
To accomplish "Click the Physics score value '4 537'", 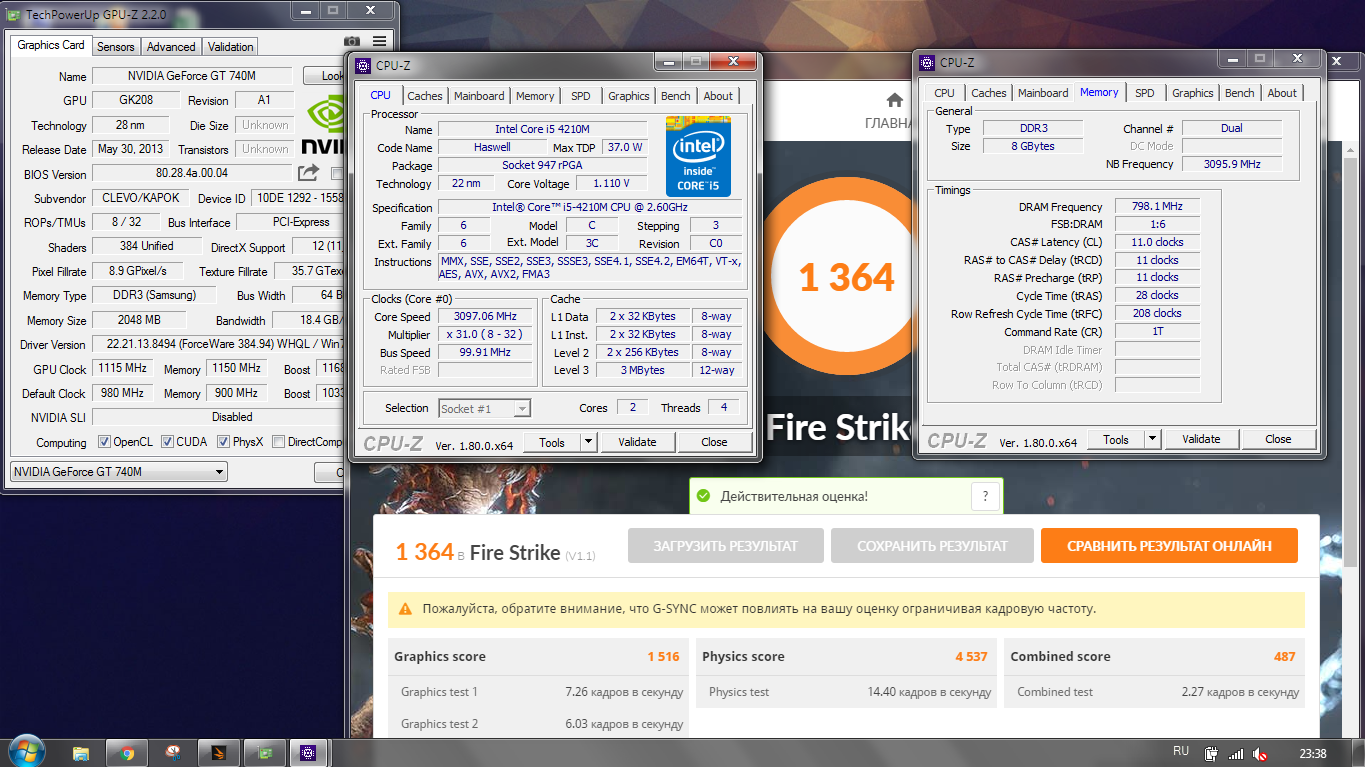I will point(971,657).
